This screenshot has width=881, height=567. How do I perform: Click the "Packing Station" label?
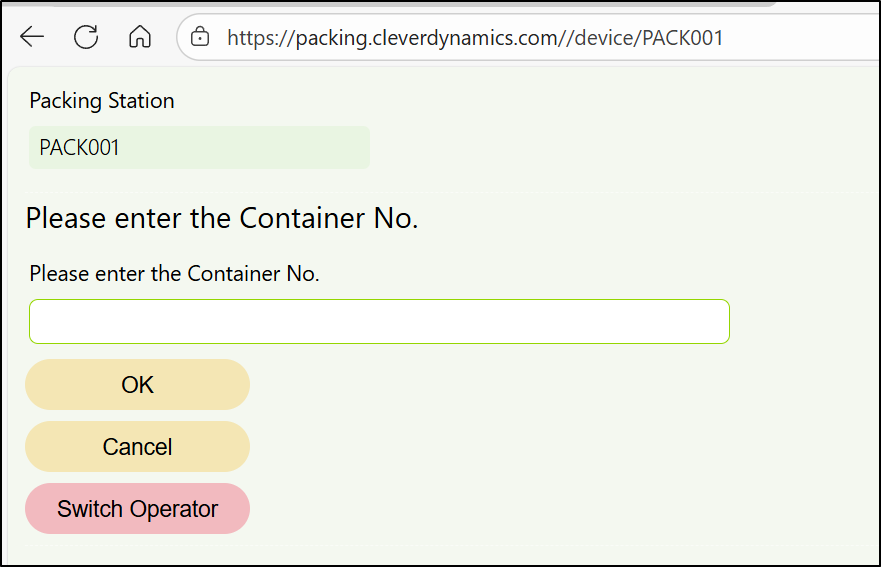102,101
